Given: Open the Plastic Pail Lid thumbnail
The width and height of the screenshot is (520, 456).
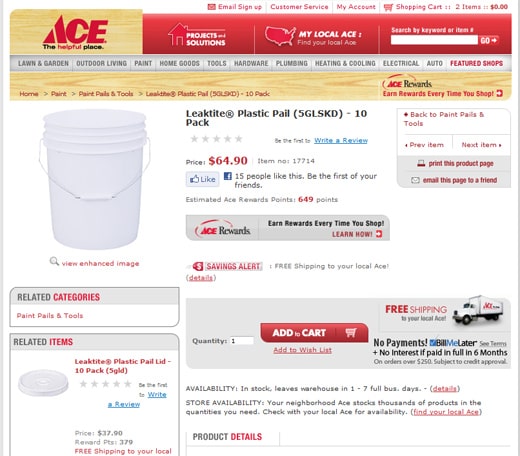Looking at the screenshot, I should click(x=43, y=382).
